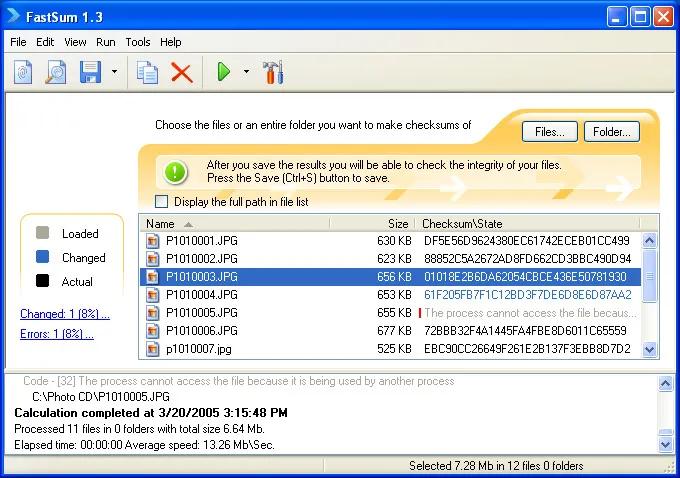Open the Changed: 1 (8%) link
The width and height of the screenshot is (680, 478).
[65, 314]
